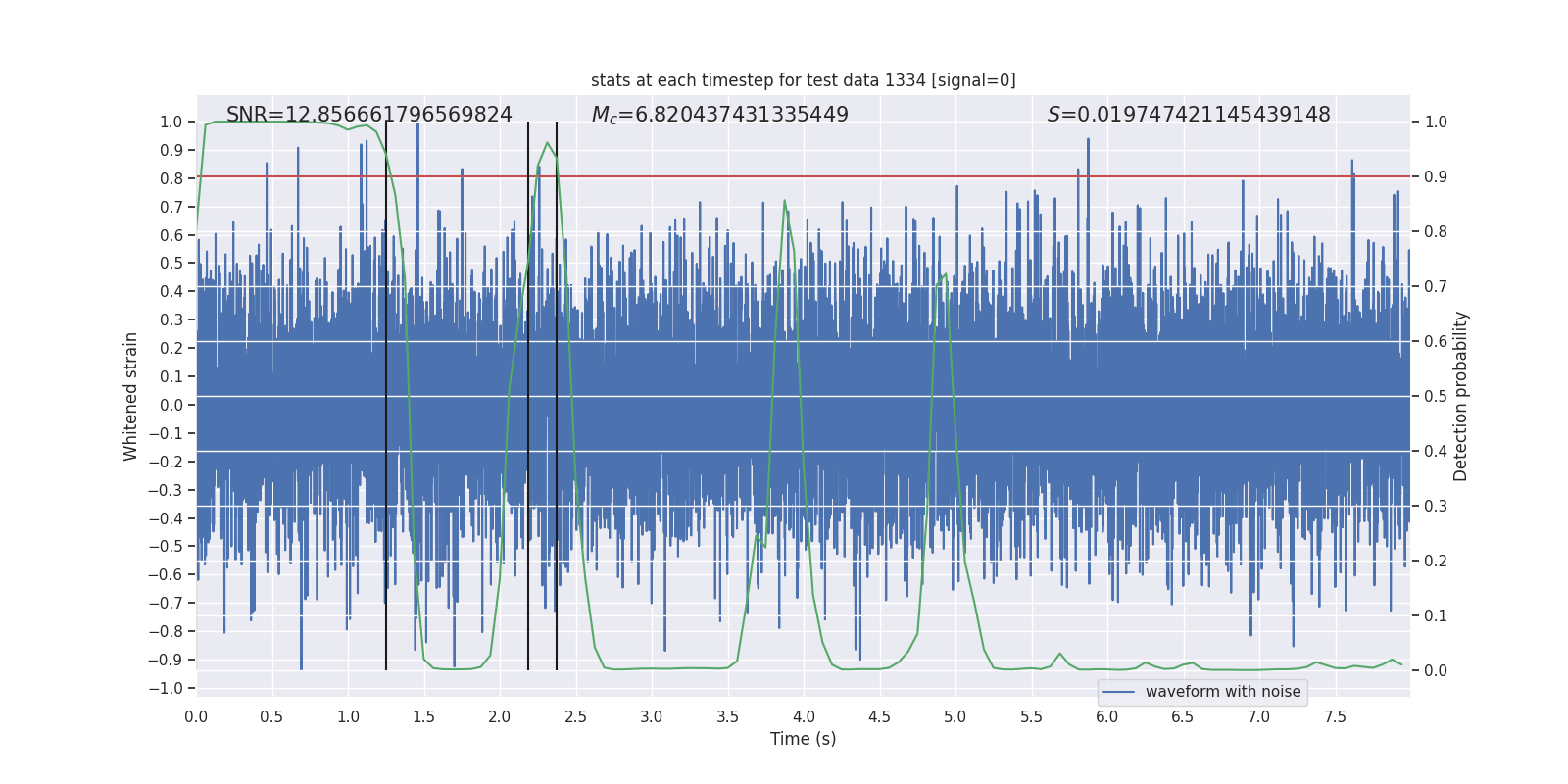Screen dimensions: 1568x784
Task: Click Whitened strain tick label 1.0
Action: [x=171, y=122]
